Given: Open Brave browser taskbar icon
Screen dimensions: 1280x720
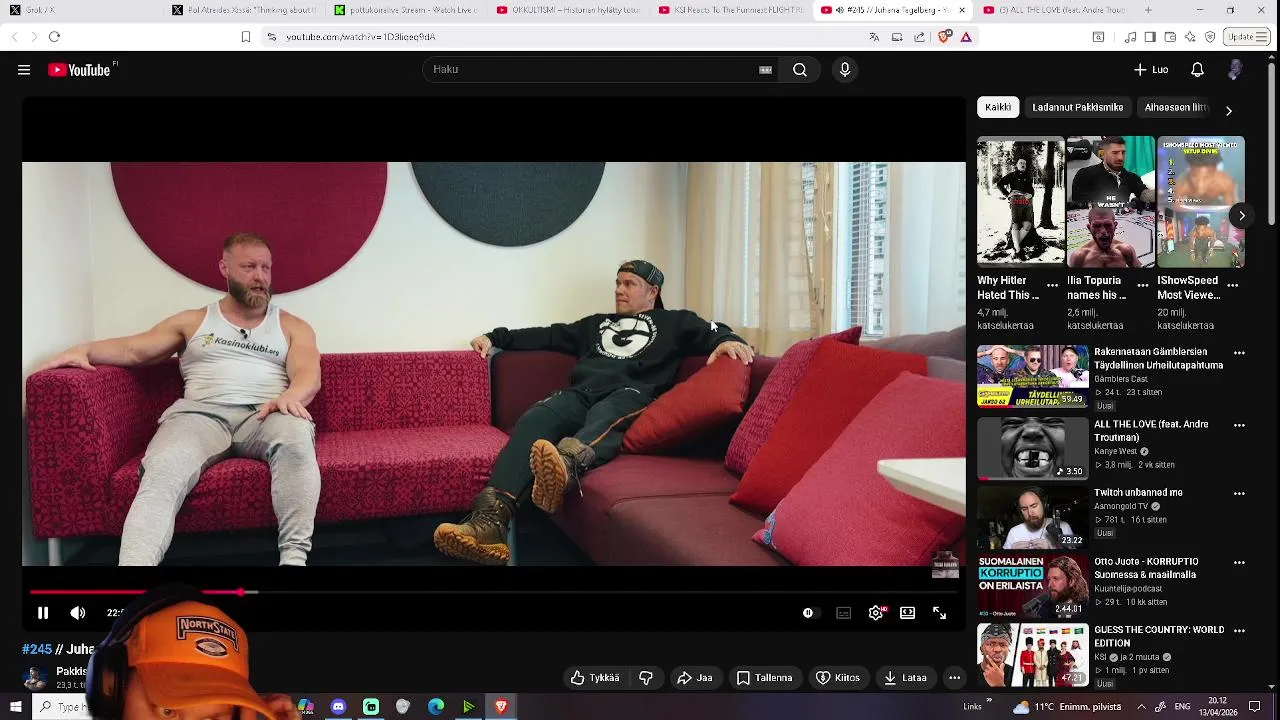Looking at the screenshot, I should tap(501, 707).
